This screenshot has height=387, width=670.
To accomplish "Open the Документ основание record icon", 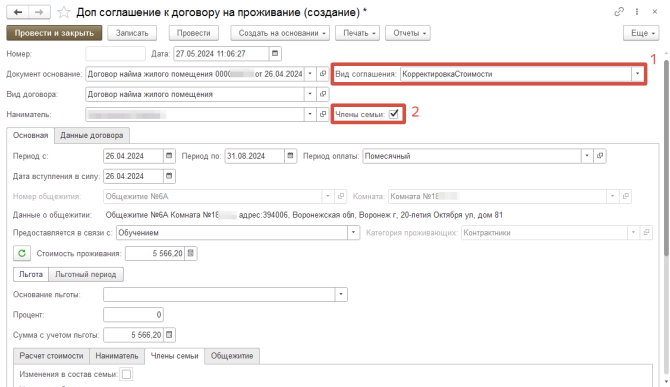I will 323,73.
